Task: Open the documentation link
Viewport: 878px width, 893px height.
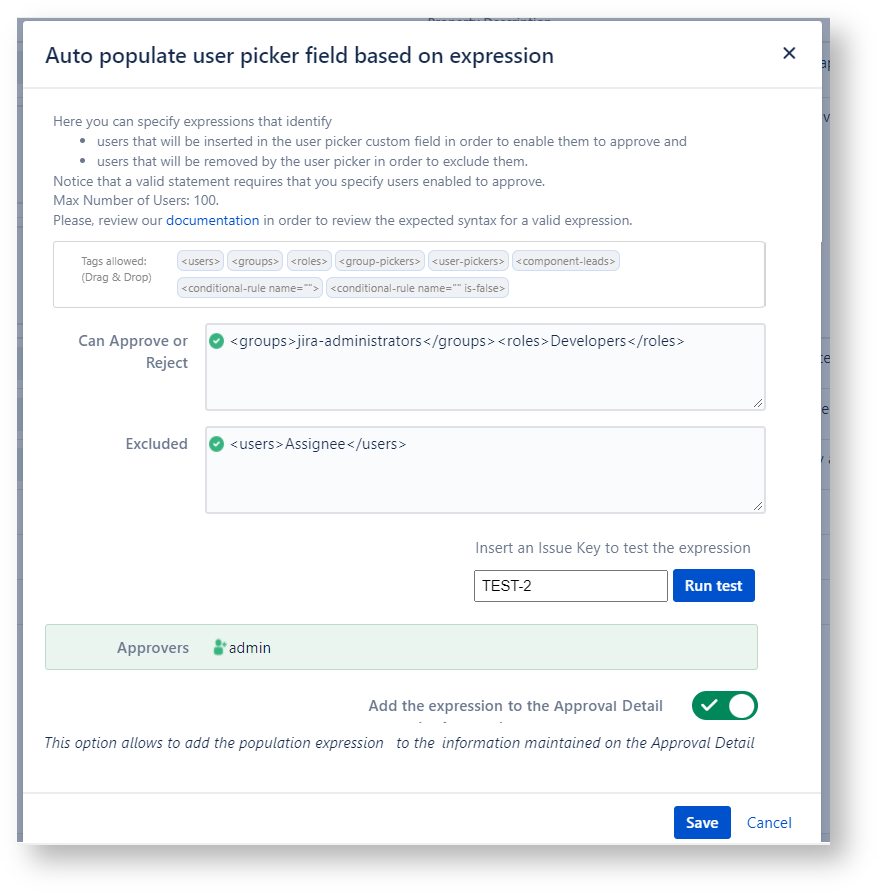Action: click(x=212, y=220)
